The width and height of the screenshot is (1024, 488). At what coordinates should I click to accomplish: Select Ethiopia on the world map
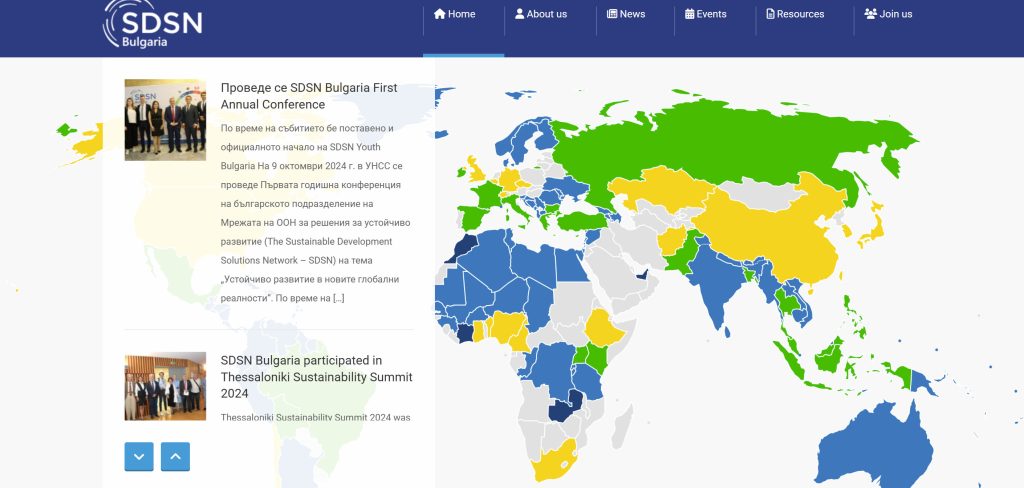[x=602, y=329]
